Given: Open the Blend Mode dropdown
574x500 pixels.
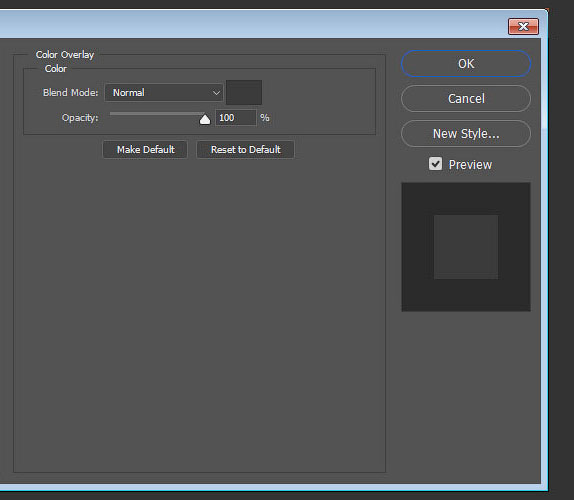Looking at the screenshot, I should point(164,93).
